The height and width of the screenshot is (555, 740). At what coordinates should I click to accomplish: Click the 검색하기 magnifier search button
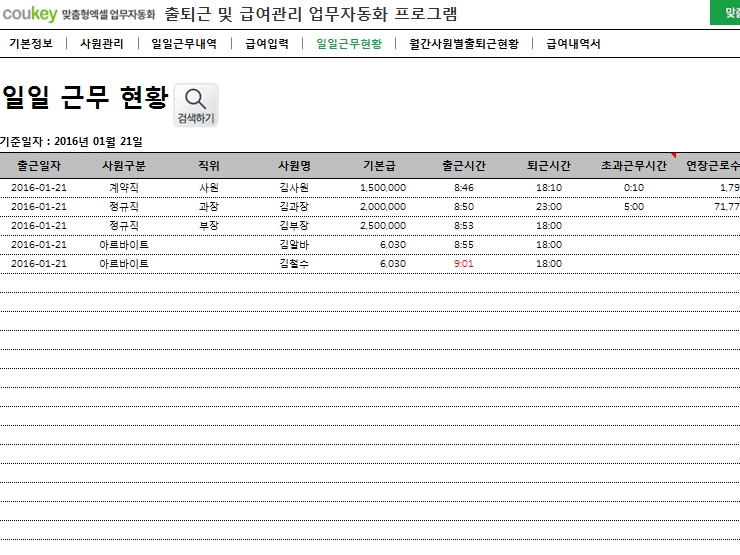[196, 105]
